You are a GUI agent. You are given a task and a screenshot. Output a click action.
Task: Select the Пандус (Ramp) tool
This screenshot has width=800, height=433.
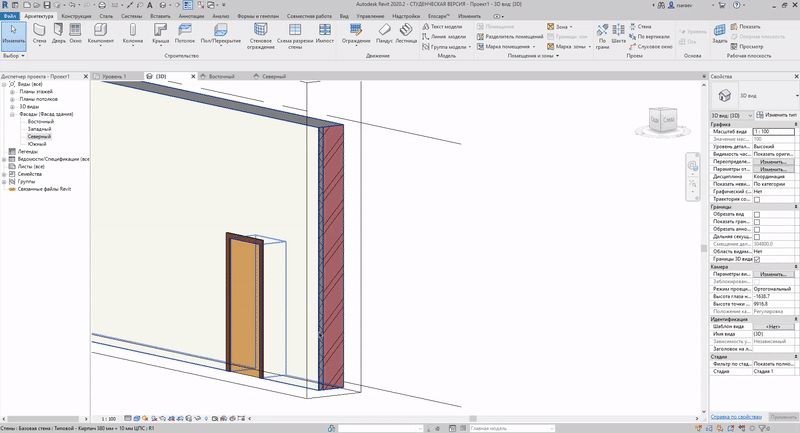pyautogui.click(x=384, y=33)
